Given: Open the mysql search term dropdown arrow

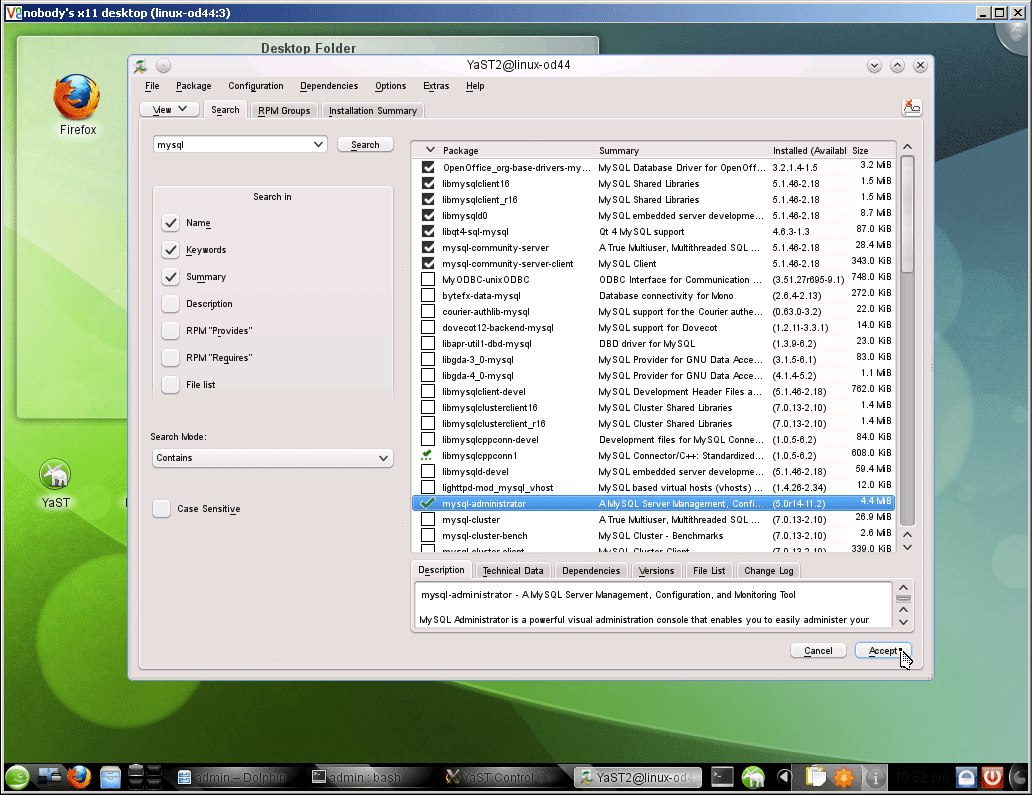Looking at the screenshot, I should [x=319, y=144].
